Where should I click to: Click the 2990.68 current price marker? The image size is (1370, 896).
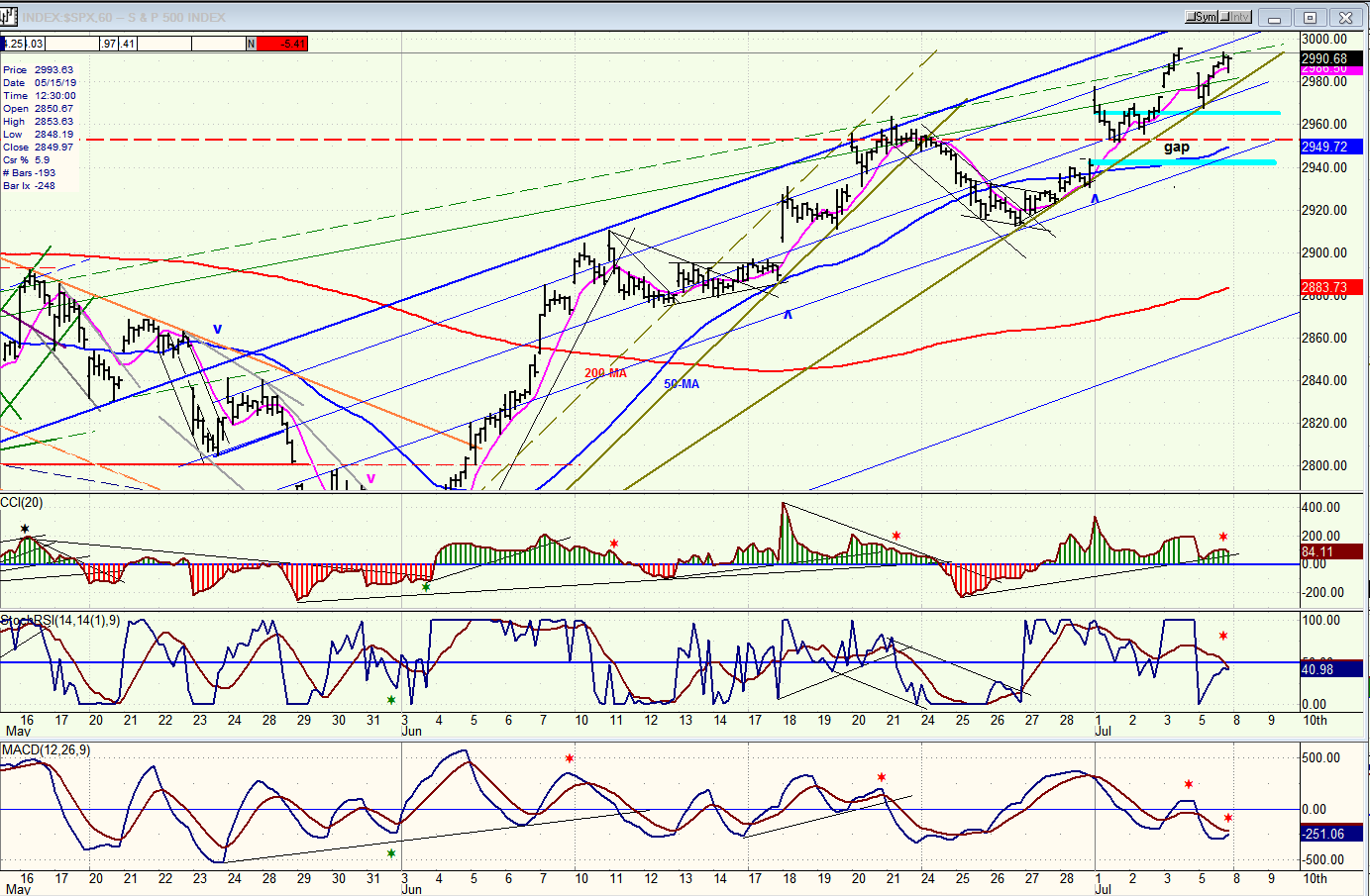click(1323, 58)
